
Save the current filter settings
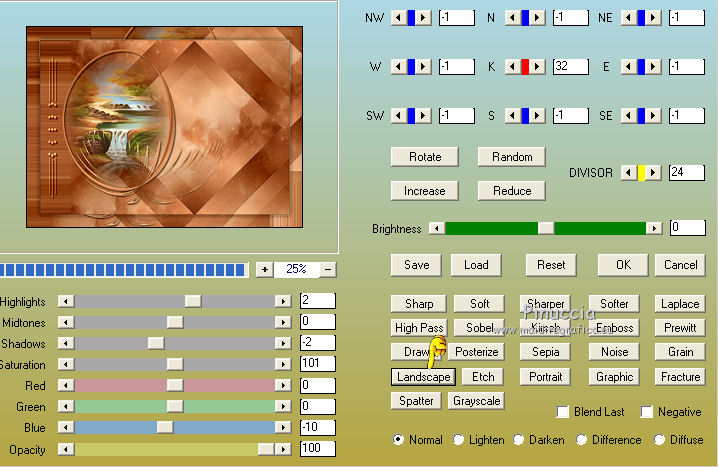pos(416,265)
